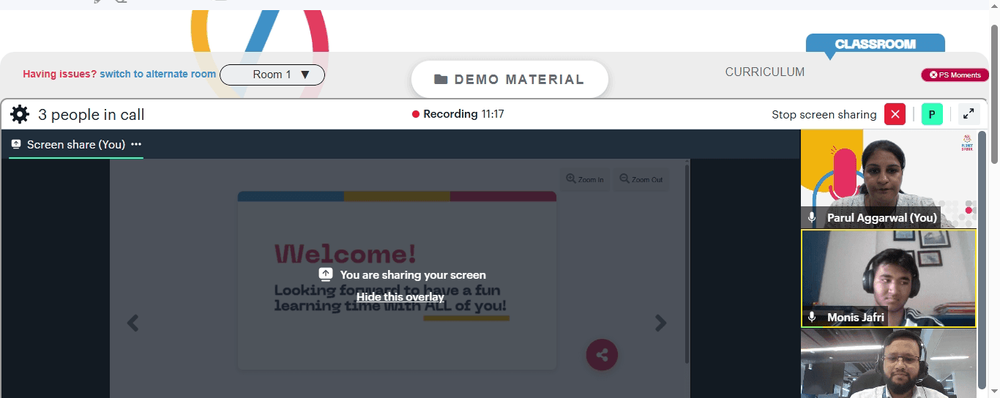Click the Welcome! slide heading
1000x398 pixels.
(x=345, y=254)
